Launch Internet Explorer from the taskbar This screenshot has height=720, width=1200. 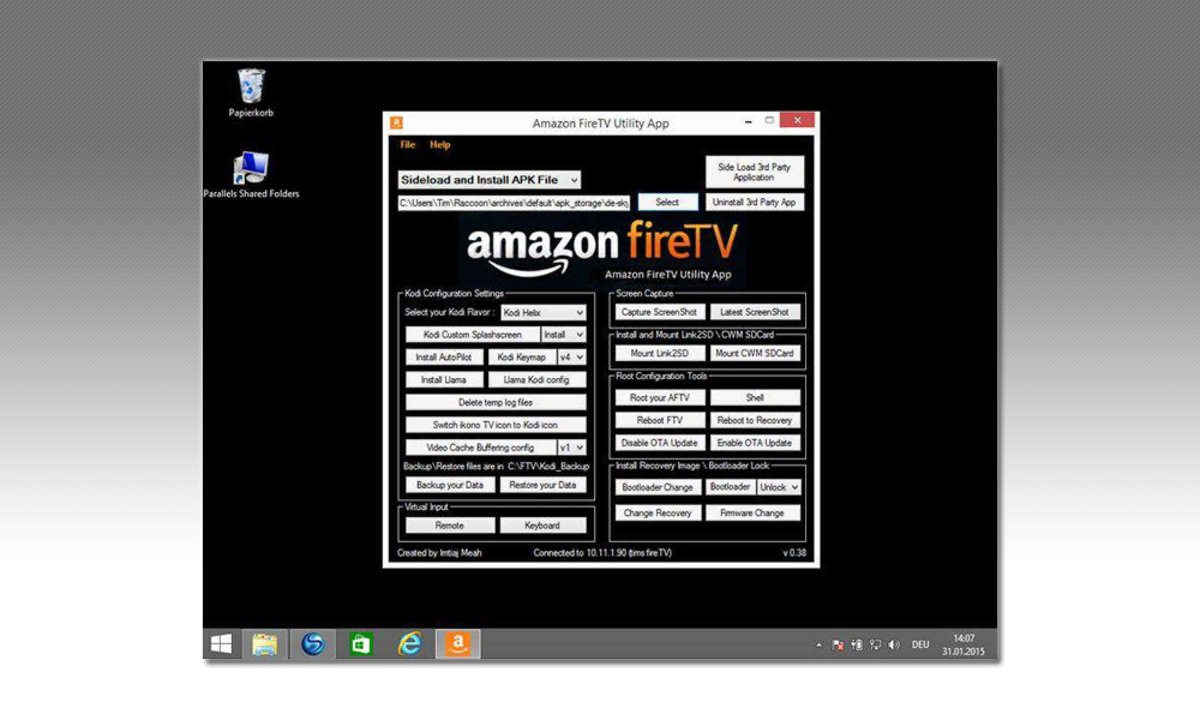pos(409,644)
